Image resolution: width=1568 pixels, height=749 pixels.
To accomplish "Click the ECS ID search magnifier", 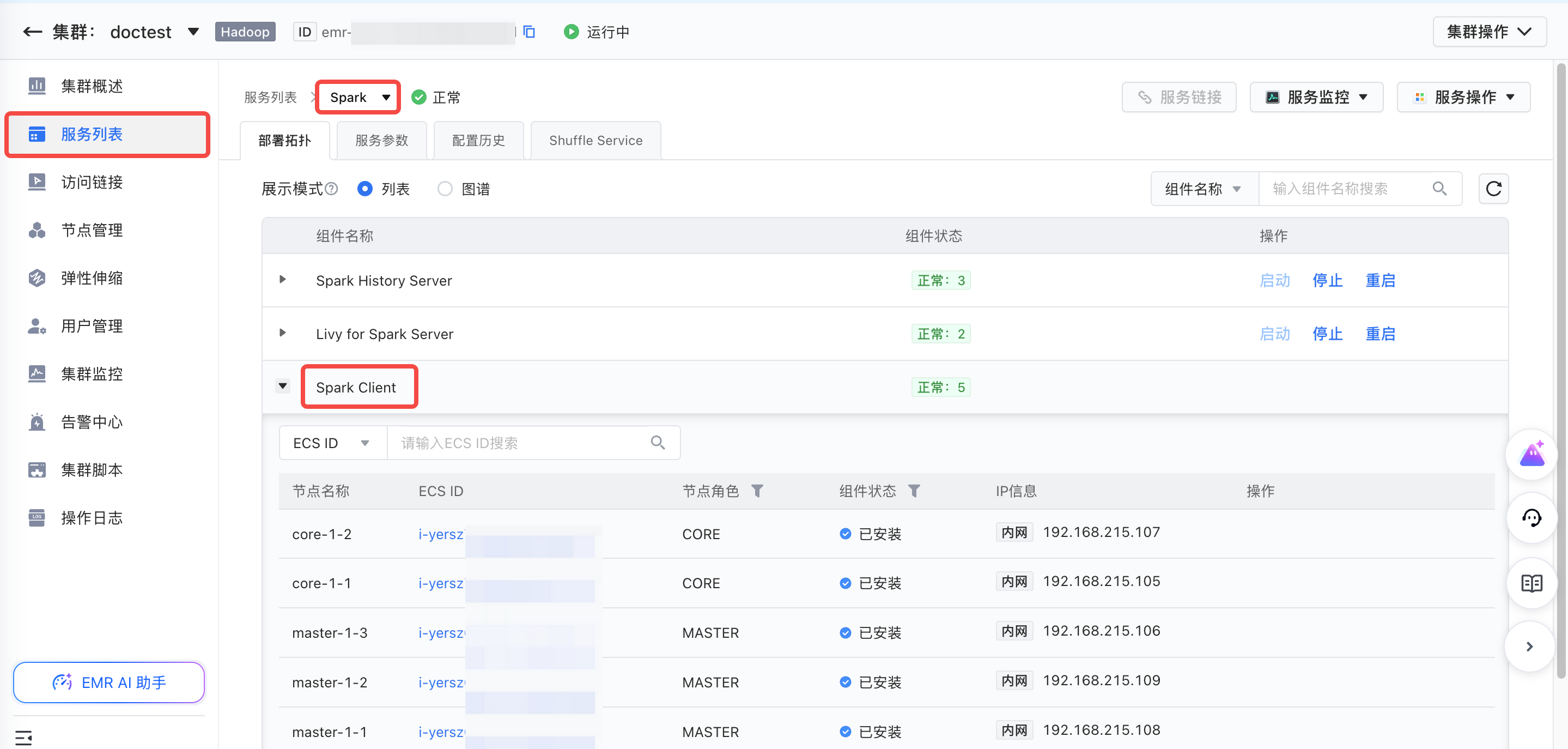I will [658, 443].
